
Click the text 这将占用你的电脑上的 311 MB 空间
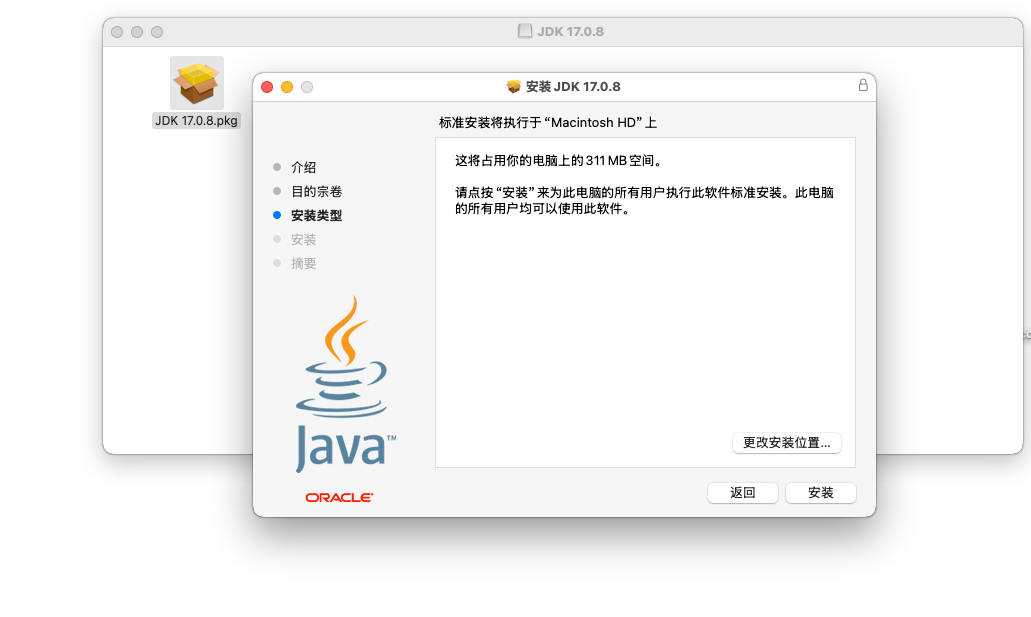click(558, 160)
